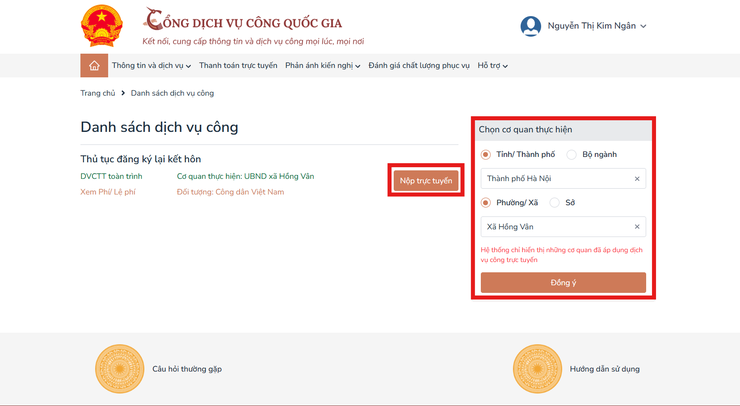Open Câu hỏi thường gặp emblem icon
This screenshot has width=740, height=406.
click(x=119, y=369)
